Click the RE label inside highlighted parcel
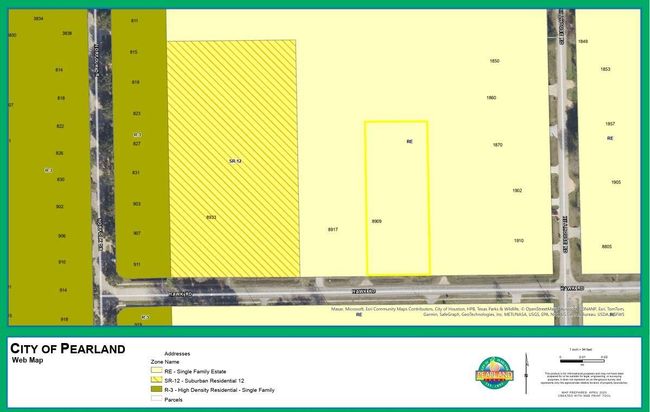 pyautogui.click(x=409, y=142)
